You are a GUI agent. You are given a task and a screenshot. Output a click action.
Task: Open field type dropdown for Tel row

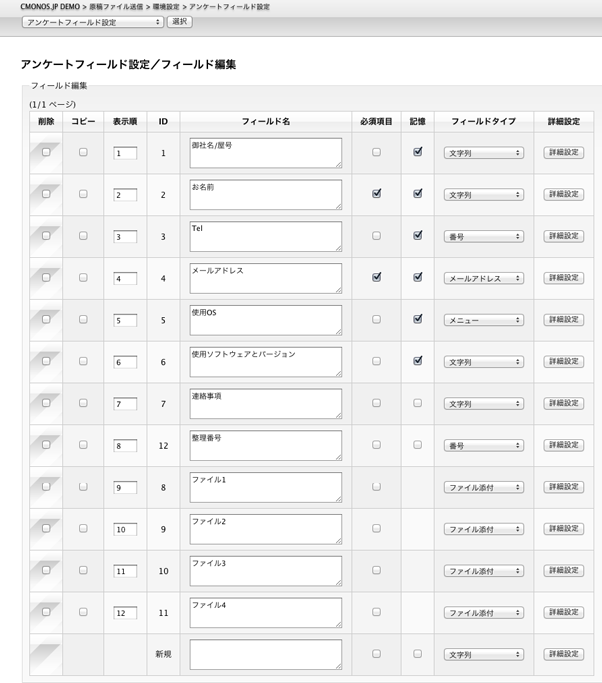coord(484,237)
